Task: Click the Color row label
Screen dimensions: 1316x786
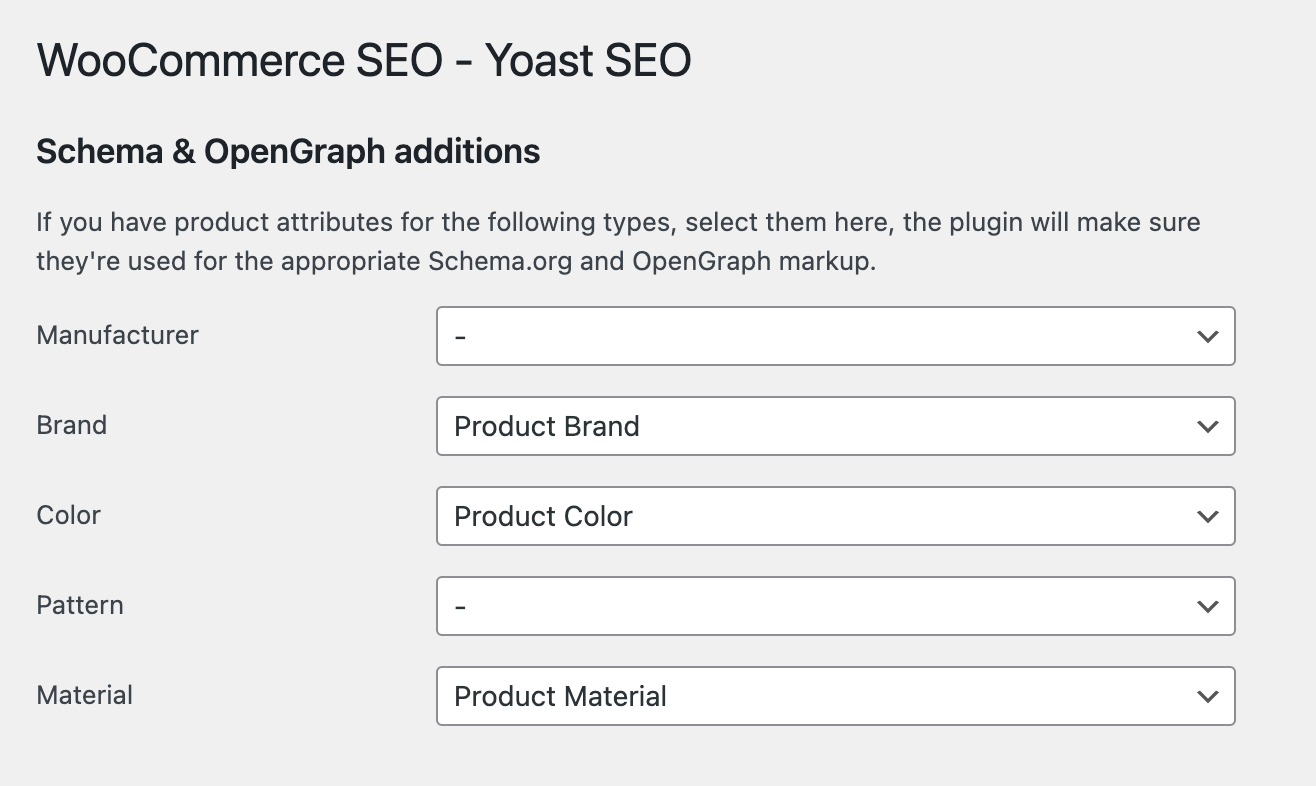Action: [x=68, y=515]
